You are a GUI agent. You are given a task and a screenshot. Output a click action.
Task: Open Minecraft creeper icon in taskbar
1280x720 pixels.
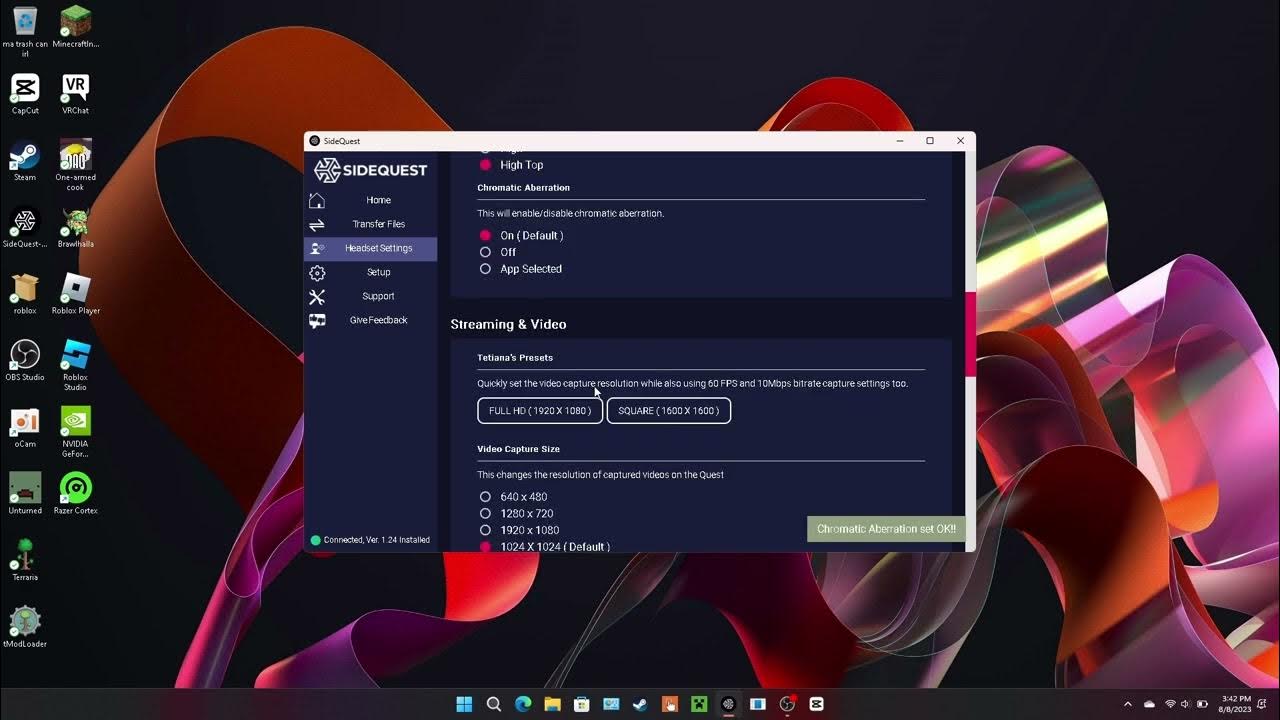coord(699,704)
